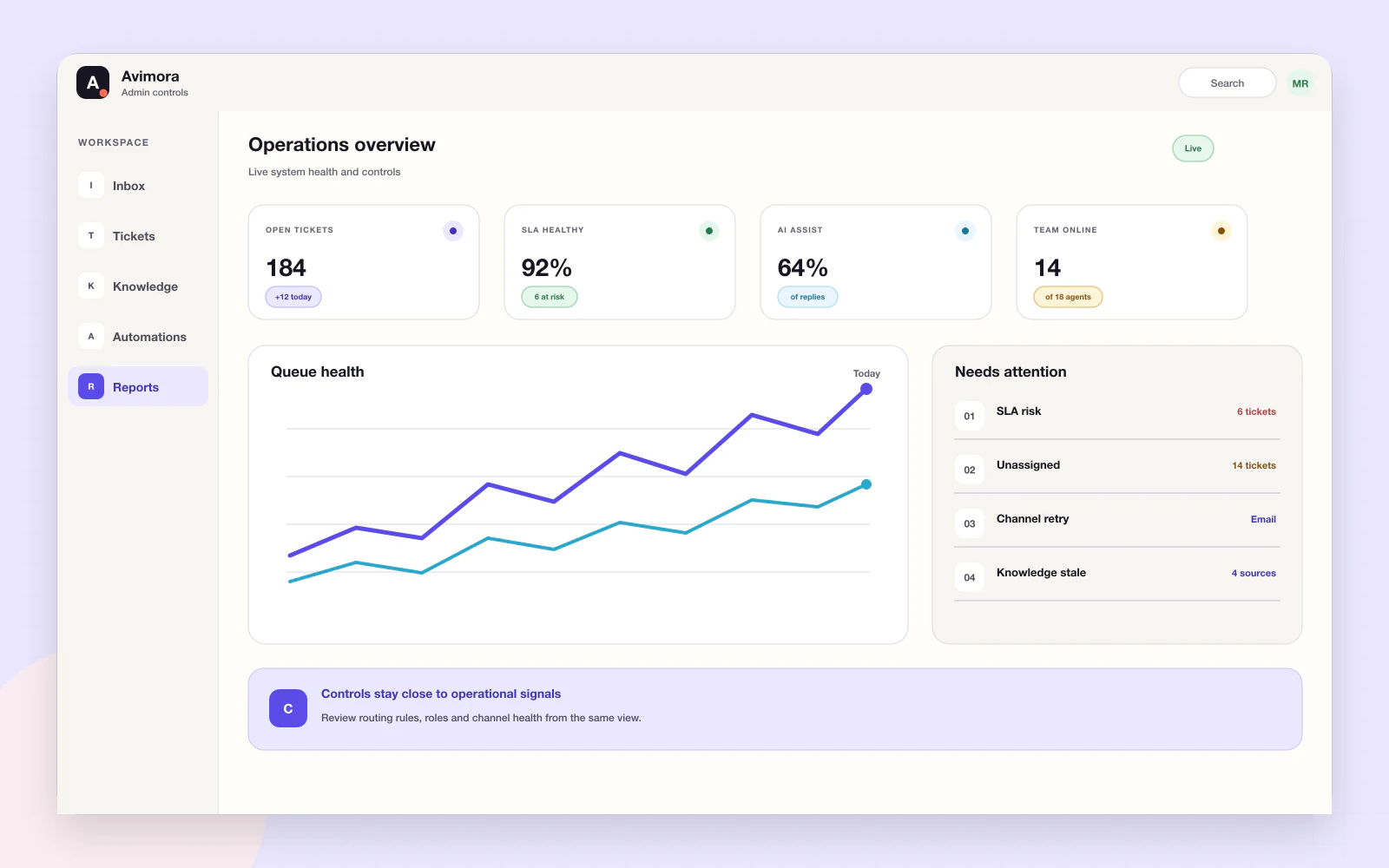Click the purple C banner icon
The width and height of the screenshot is (1389, 868).
tap(288, 708)
